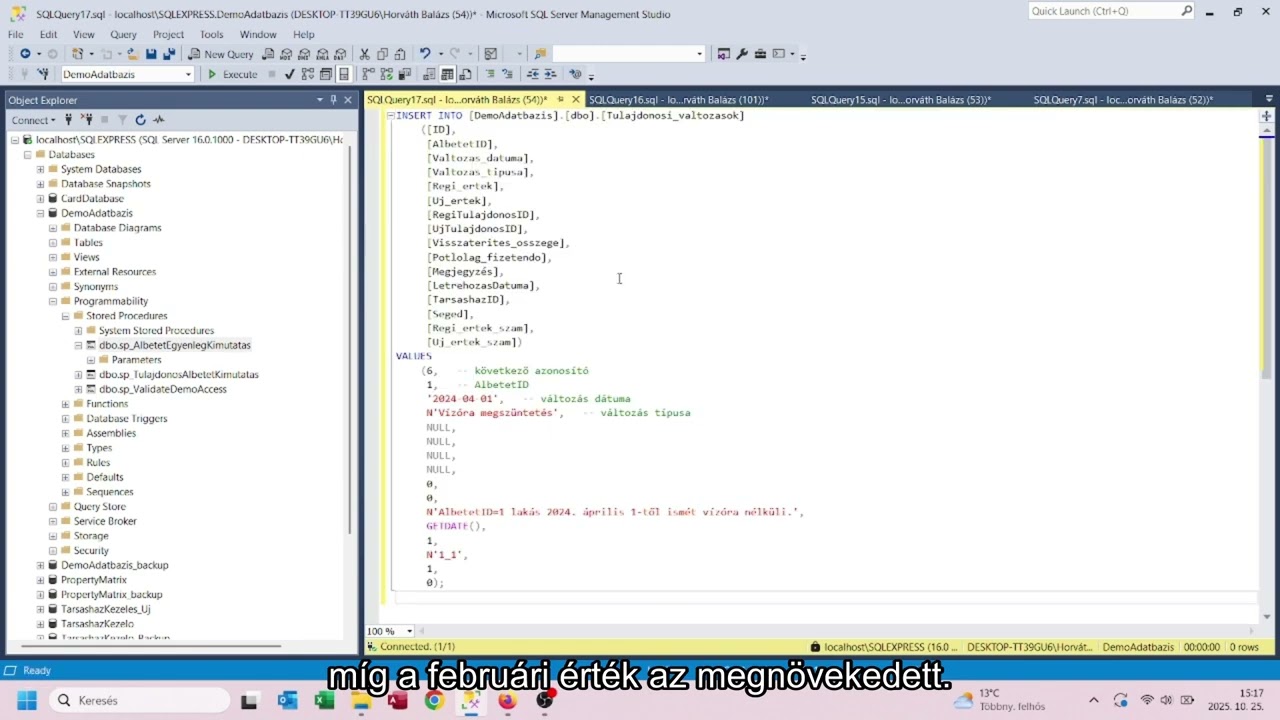Image resolution: width=1280 pixels, height=720 pixels.
Task: Click the Display Estimated Execution Plan icon
Action: (x=308, y=74)
